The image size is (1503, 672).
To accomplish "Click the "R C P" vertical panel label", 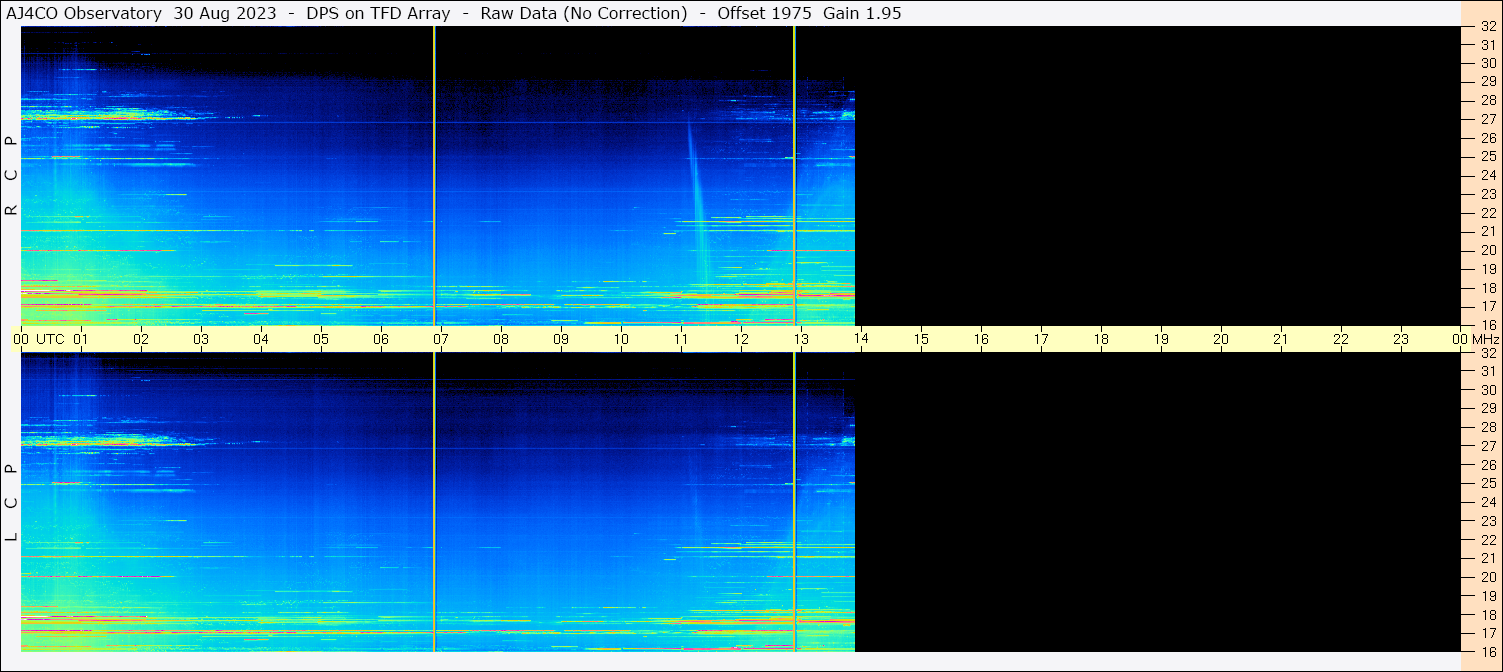I will [12, 176].
